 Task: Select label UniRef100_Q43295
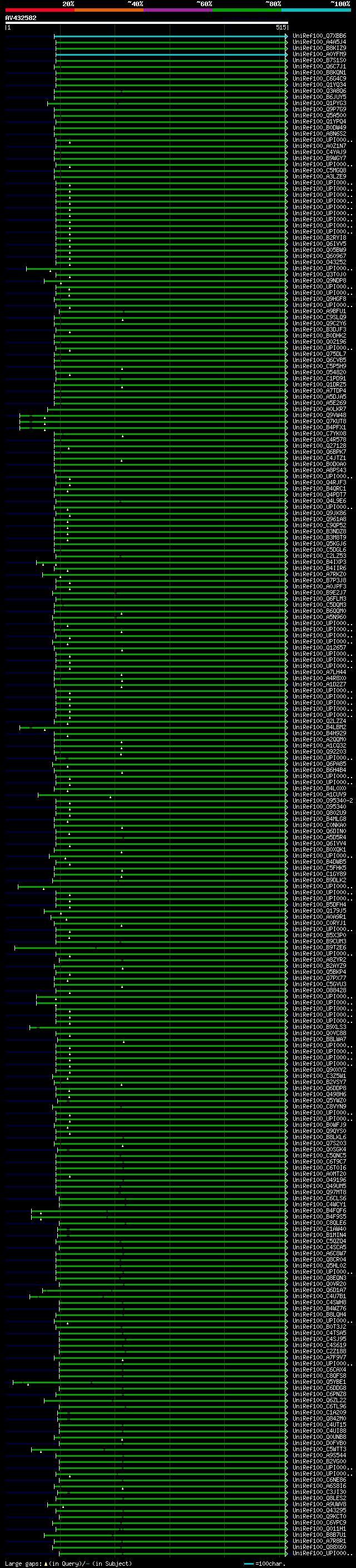(319, 1510)
